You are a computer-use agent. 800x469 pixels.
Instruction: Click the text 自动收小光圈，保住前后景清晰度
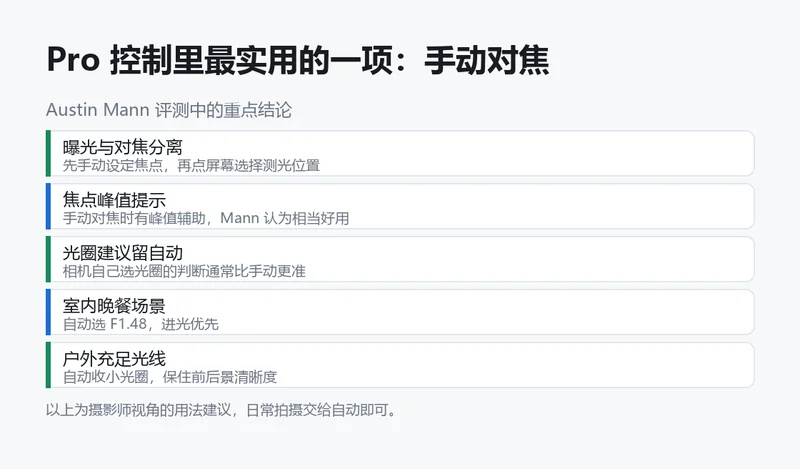click(170, 377)
